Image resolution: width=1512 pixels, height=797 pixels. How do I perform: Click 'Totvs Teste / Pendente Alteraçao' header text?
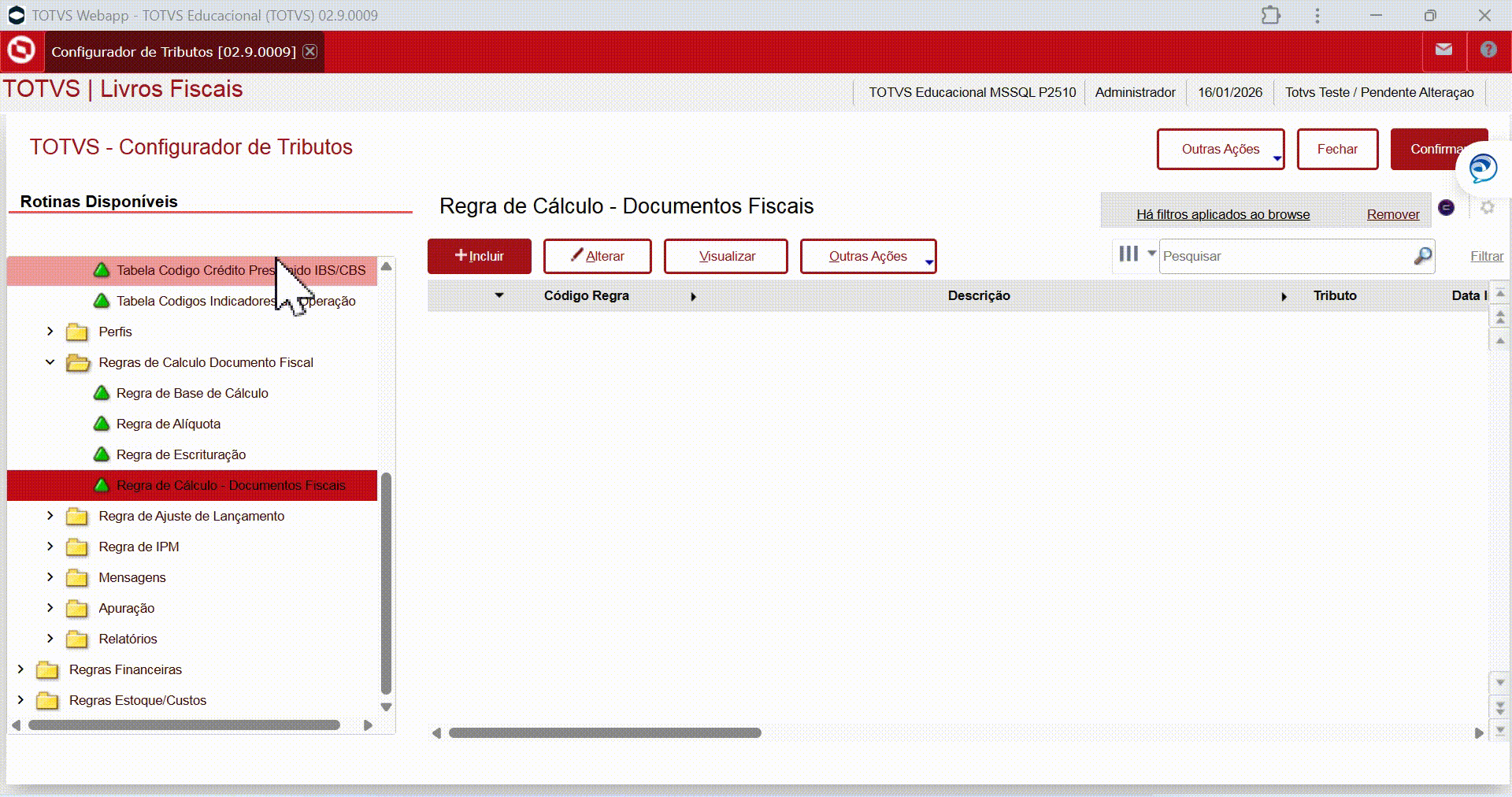[1380, 92]
